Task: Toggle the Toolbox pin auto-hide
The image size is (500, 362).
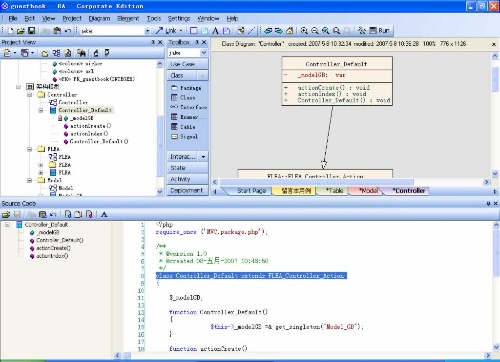Action: (197, 42)
